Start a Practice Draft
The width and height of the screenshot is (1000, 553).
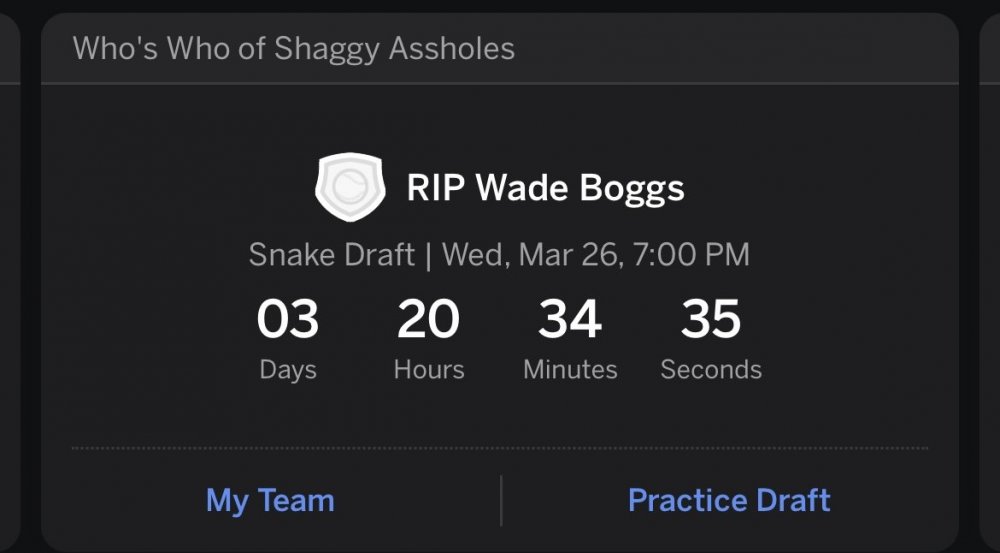[x=729, y=500]
